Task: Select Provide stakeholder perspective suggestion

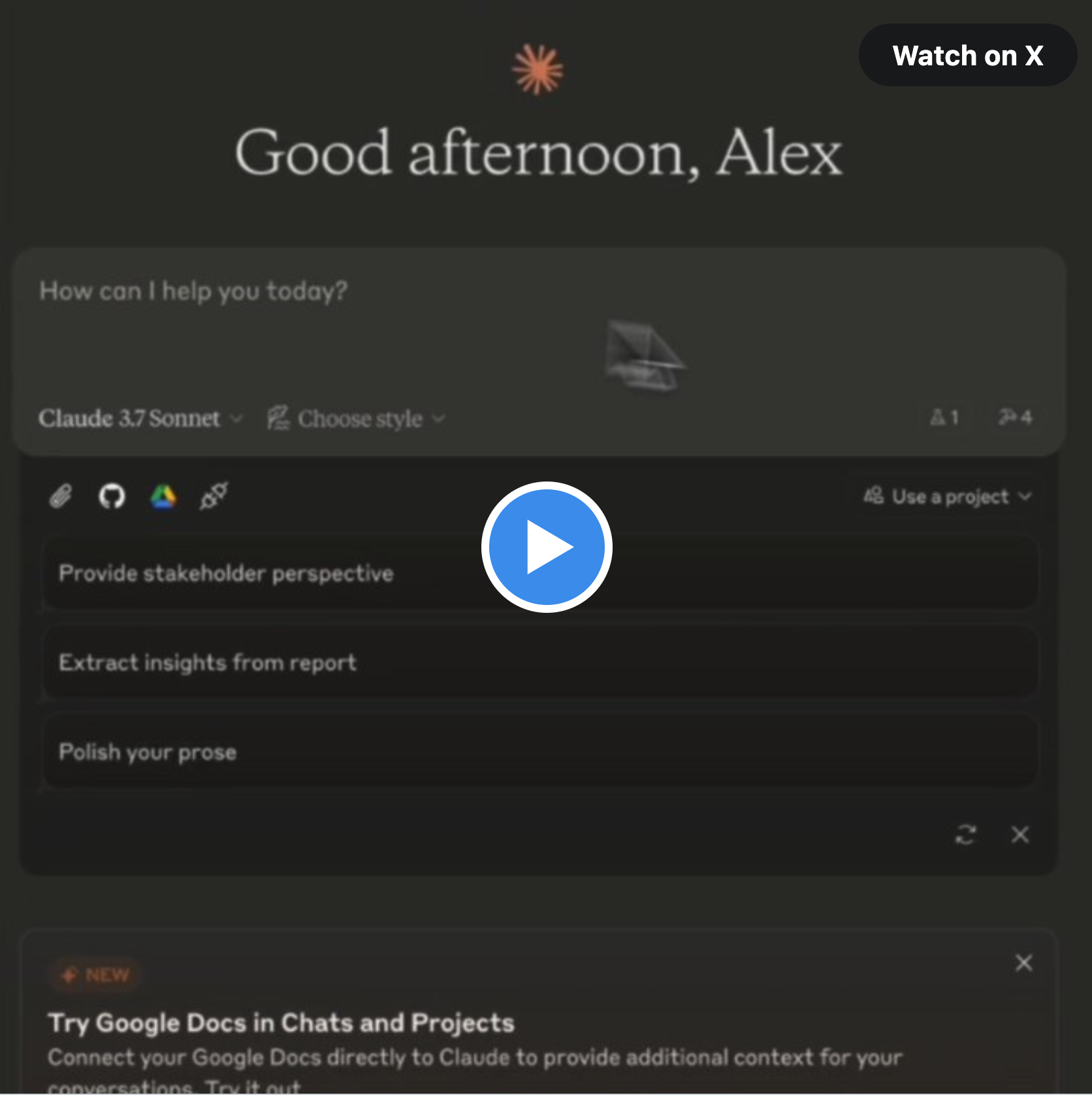Action: click(x=540, y=573)
